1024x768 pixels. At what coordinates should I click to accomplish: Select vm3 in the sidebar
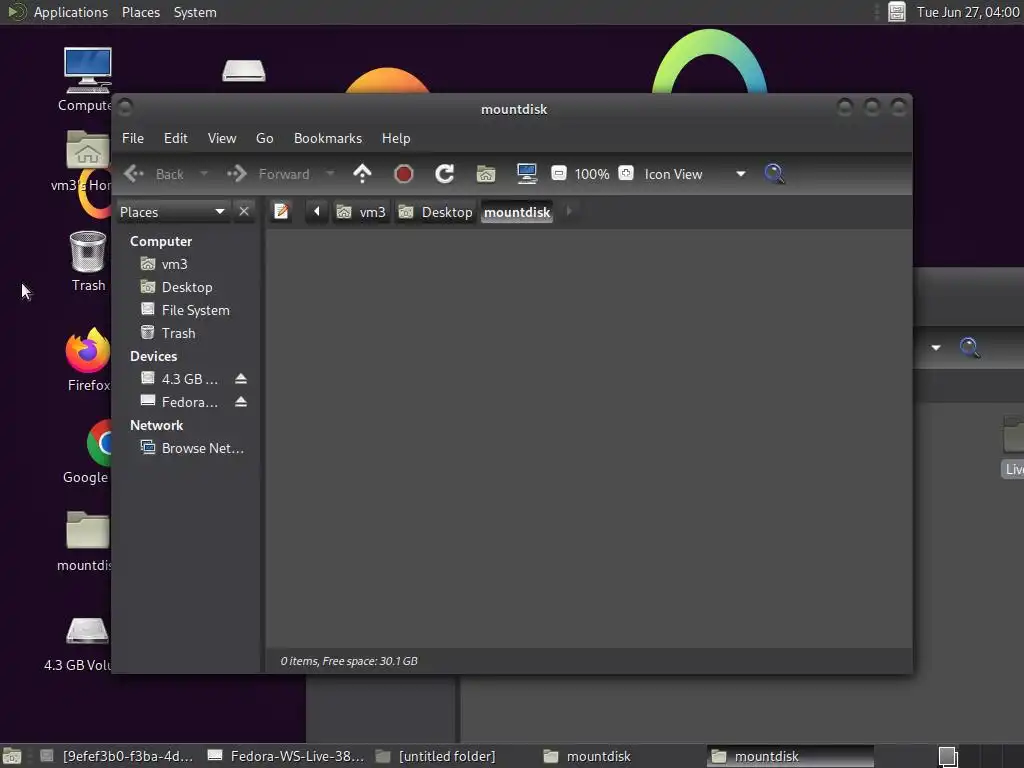[x=189, y=264]
